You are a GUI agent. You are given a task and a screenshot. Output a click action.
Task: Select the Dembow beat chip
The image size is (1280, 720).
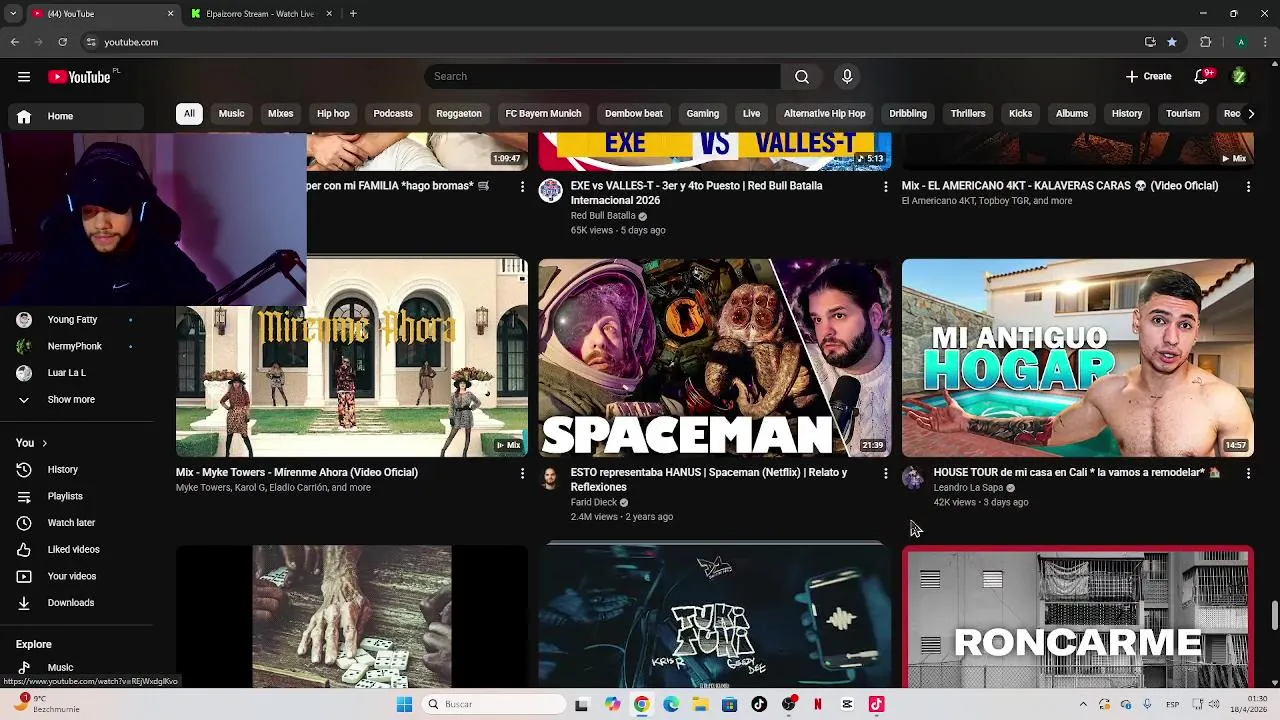(x=634, y=114)
